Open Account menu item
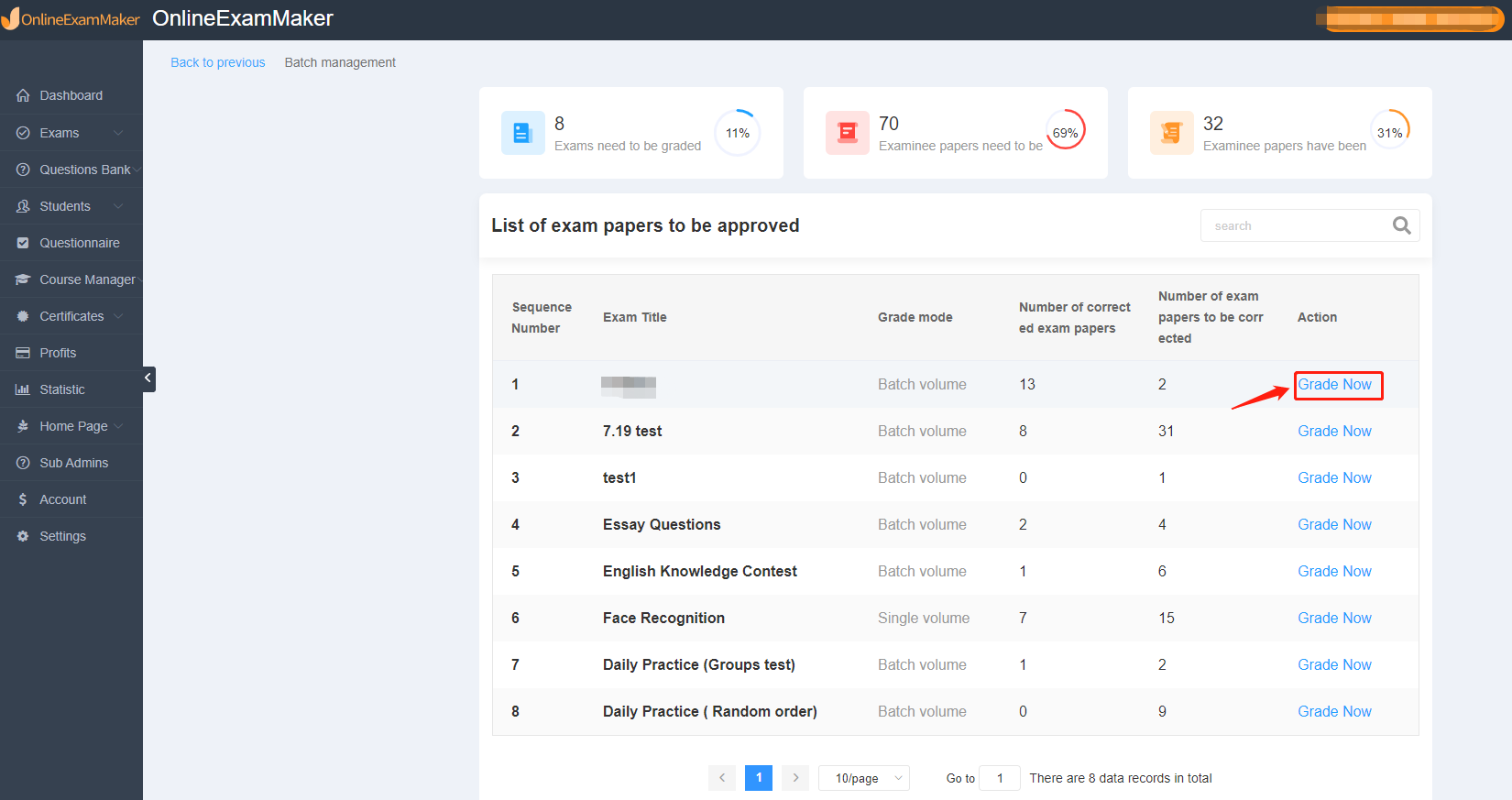This screenshot has height=800, width=1512. 71,499
